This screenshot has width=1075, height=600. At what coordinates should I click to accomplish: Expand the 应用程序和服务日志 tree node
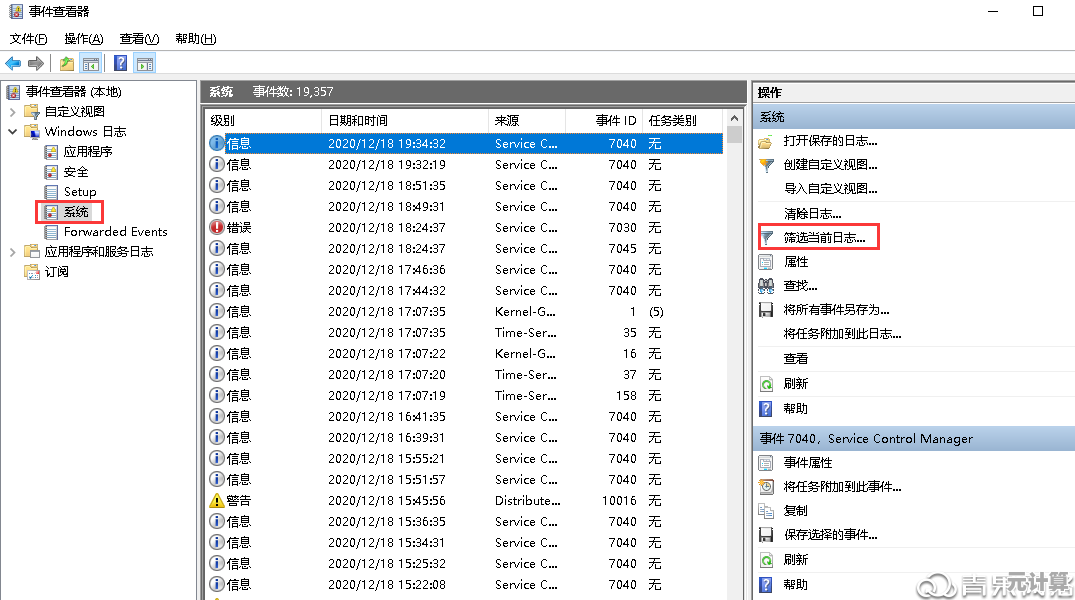13,252
